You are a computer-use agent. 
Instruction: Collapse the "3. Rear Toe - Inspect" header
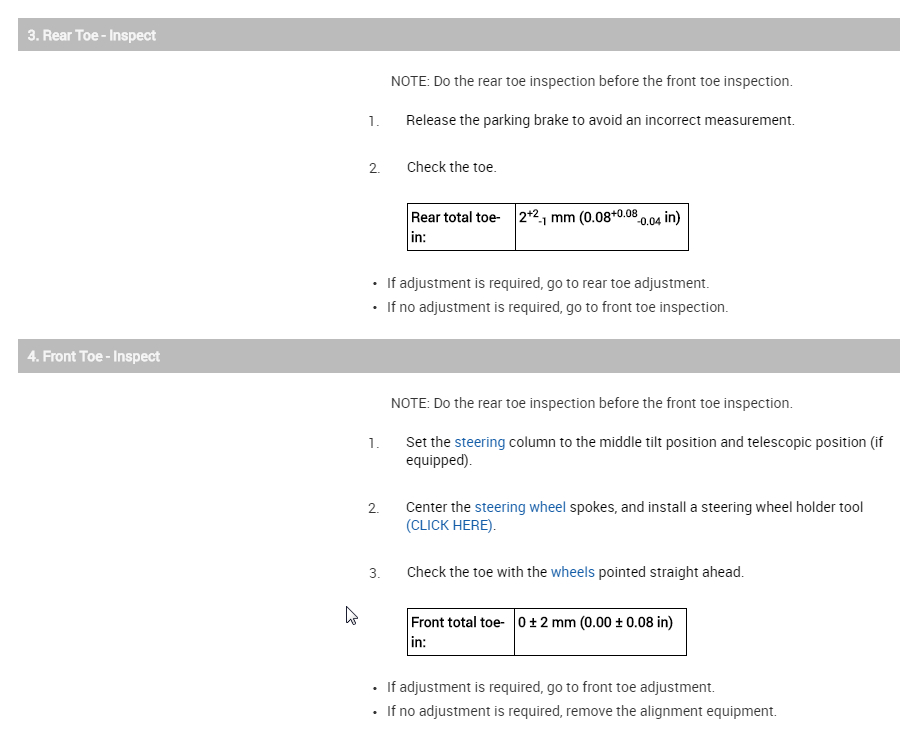click(x=92, y=35)
